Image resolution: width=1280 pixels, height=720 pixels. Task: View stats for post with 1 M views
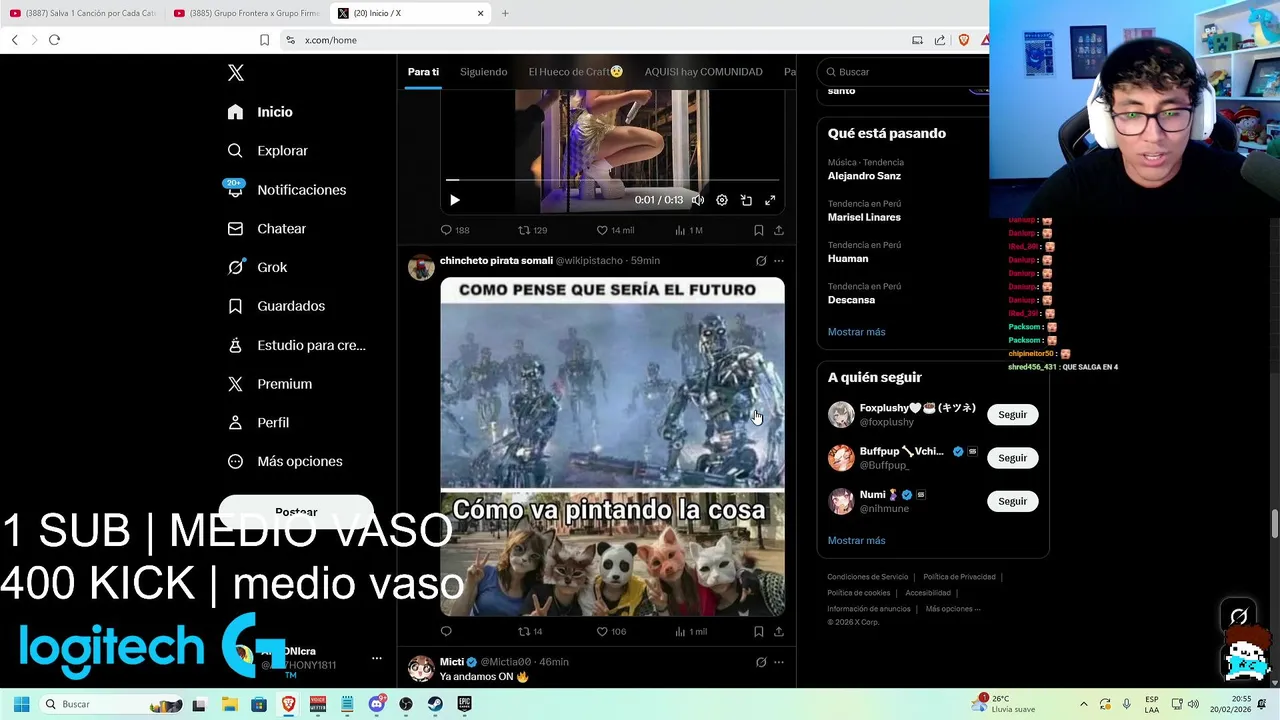tap(688, 230)
